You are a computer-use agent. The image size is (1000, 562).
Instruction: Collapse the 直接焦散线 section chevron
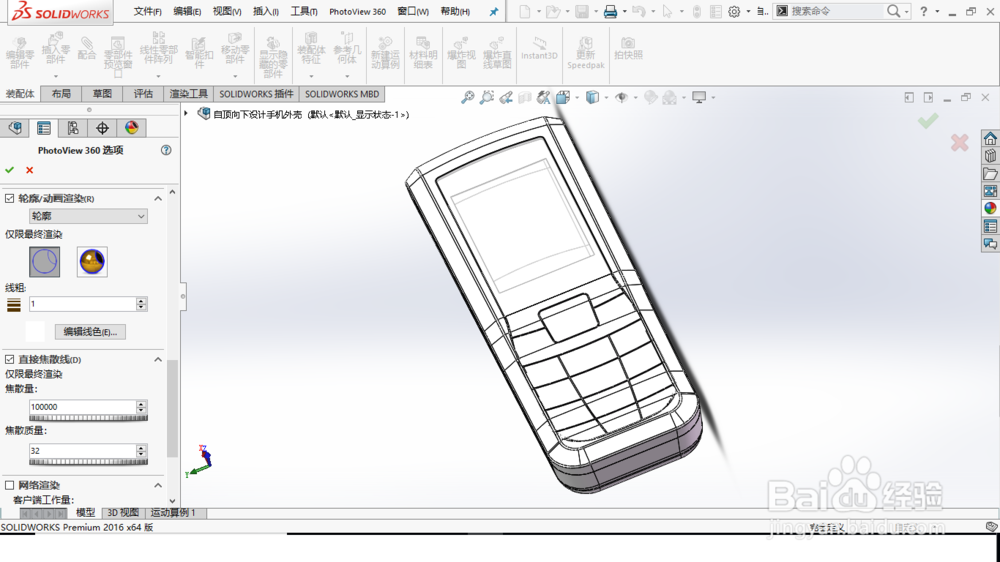pos(158,360)
